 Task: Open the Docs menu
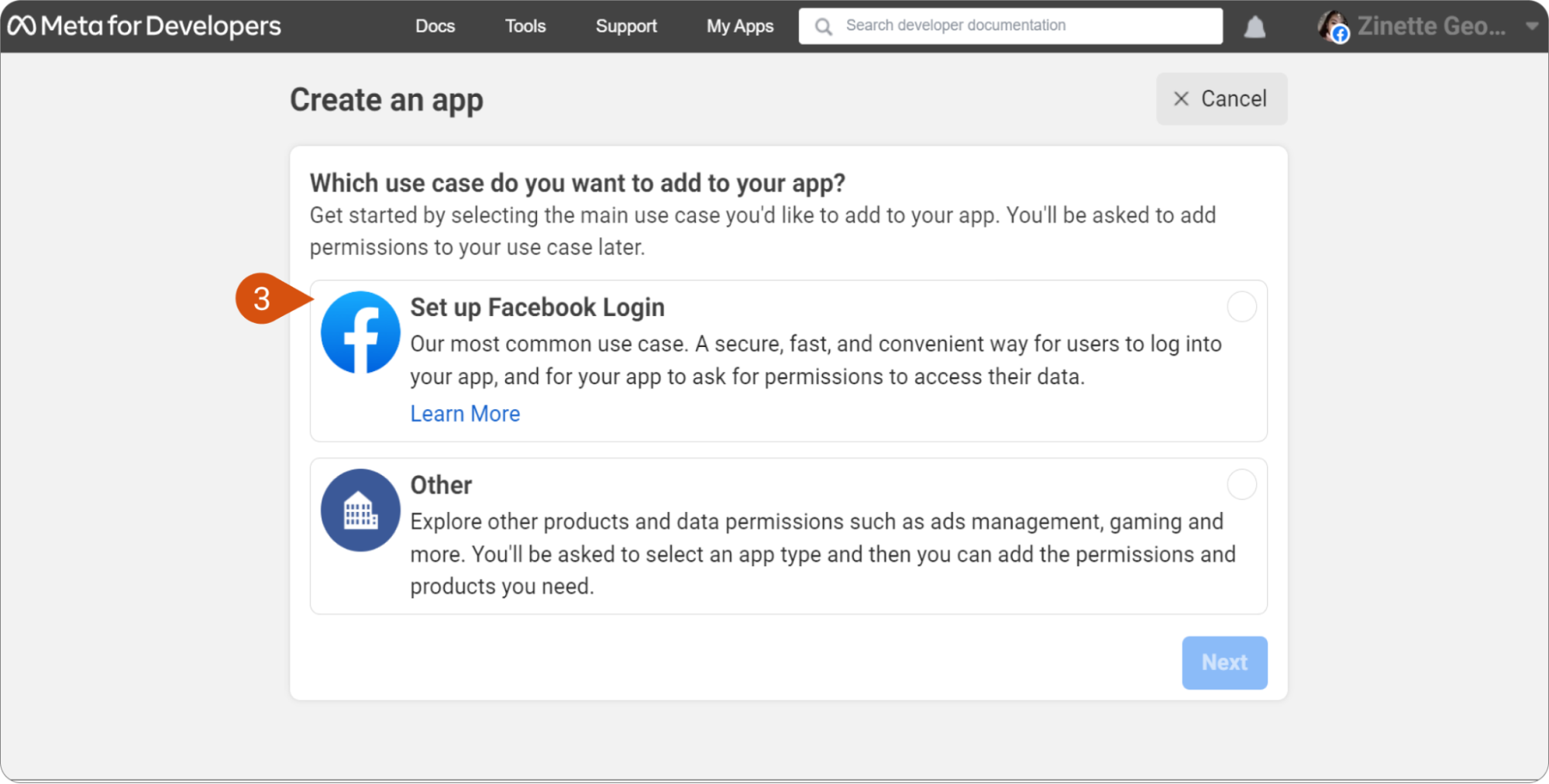(435, 26)
